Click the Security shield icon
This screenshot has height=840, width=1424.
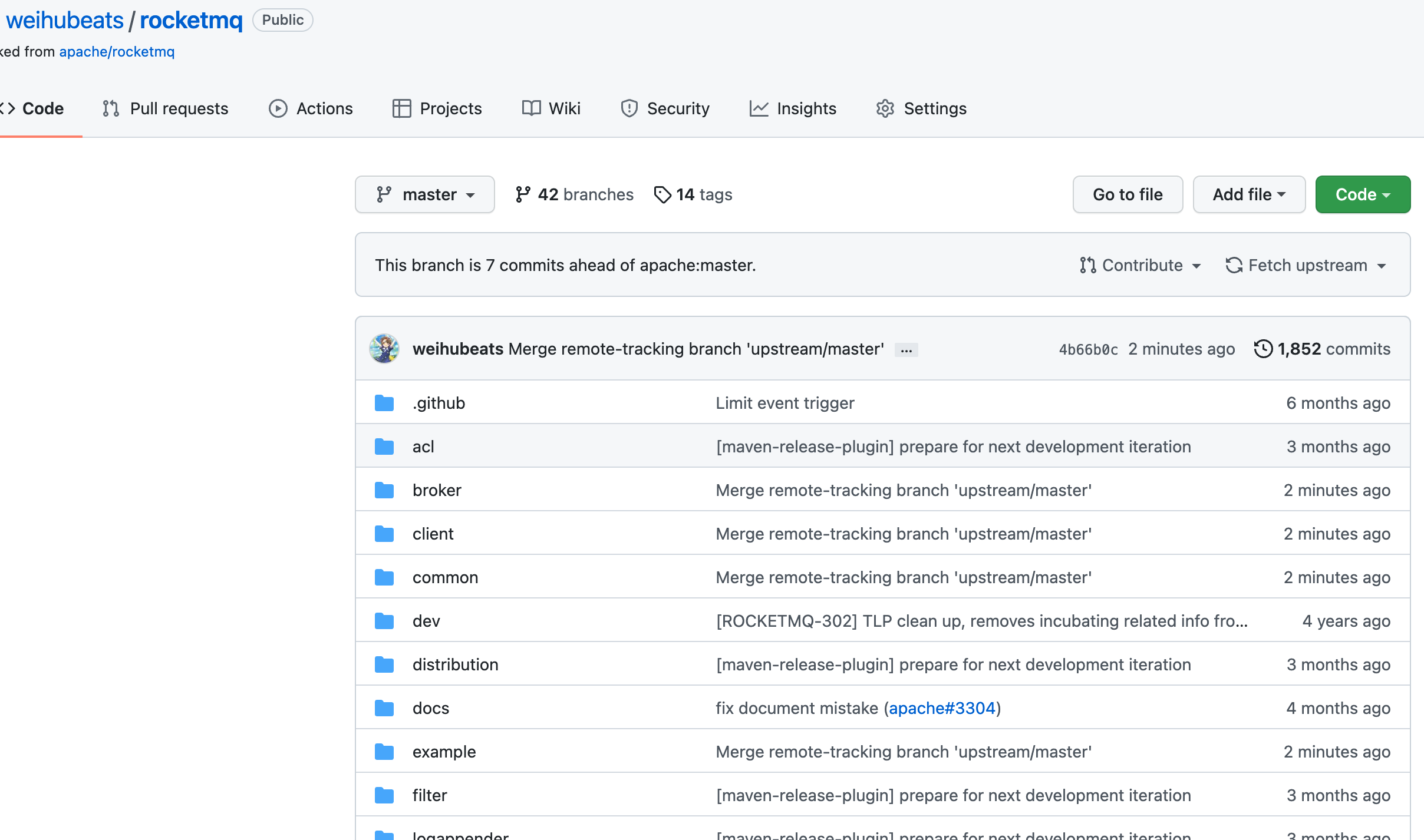[629, 108]
